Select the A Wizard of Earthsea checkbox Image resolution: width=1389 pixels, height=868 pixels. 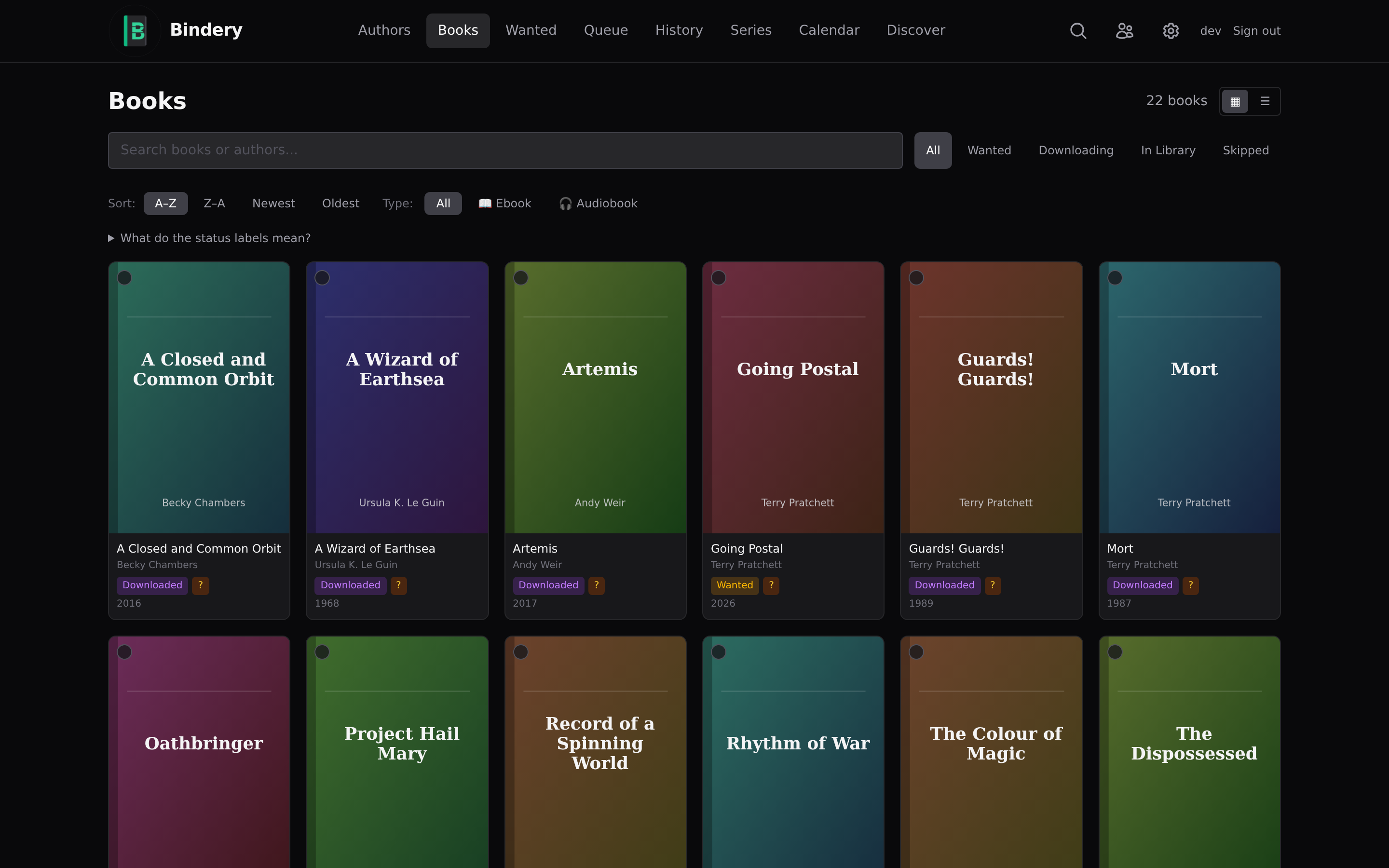(322, 278)
